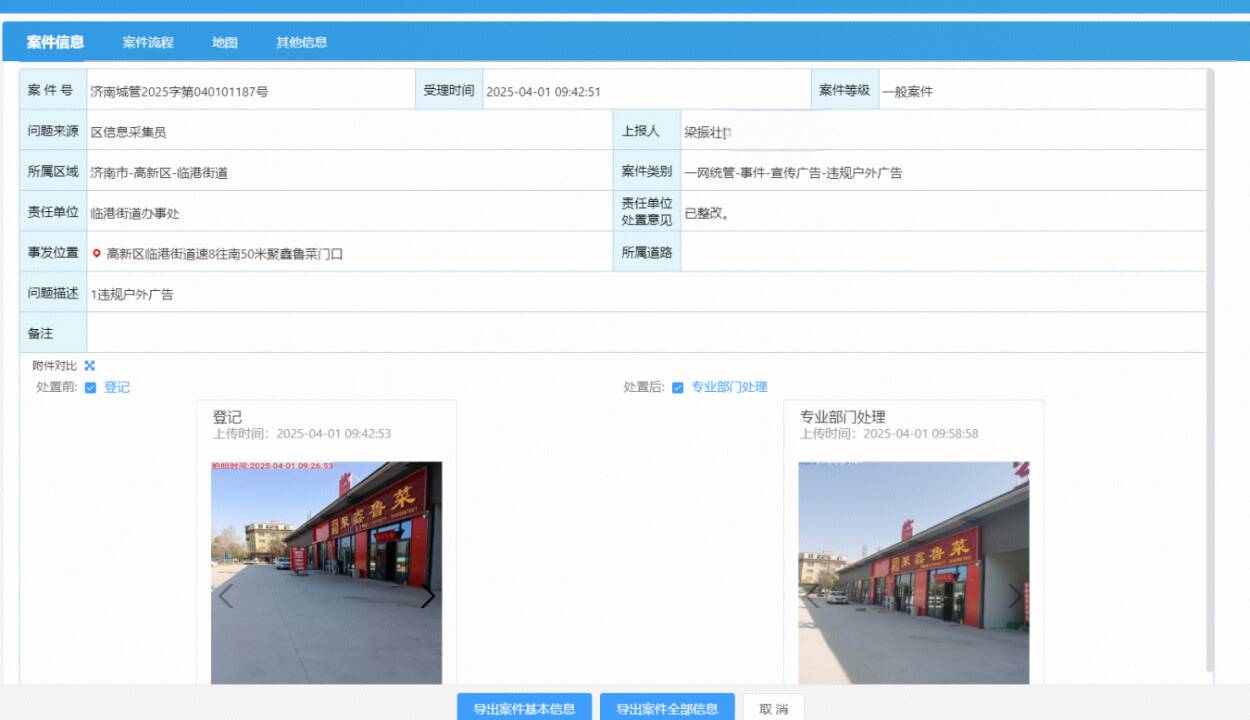This screenshot has width=1250, height=720.
Task: Switch to the 案件流程 tab
Action: [x=148, y=43]
